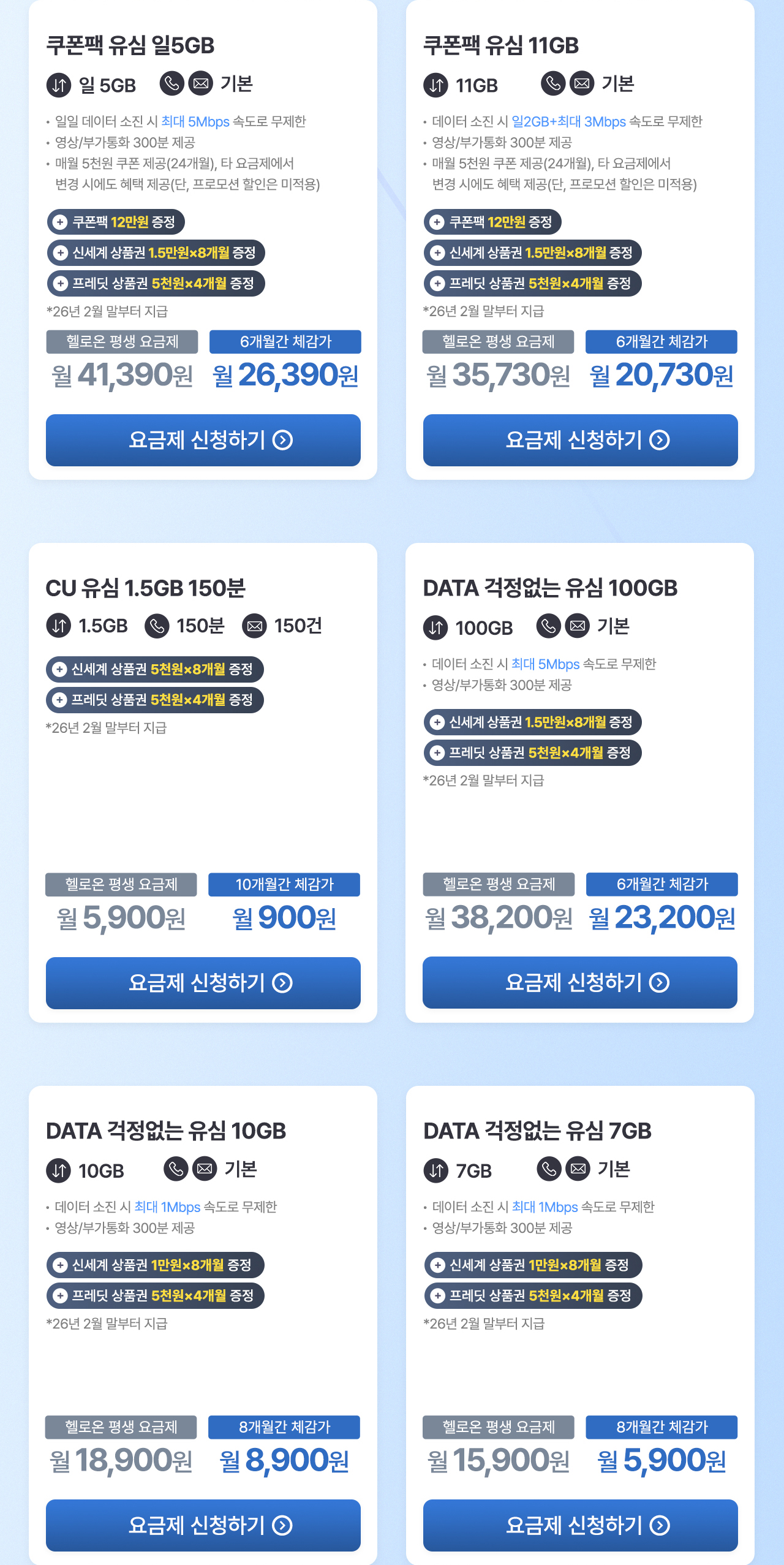
Task: Click the 150건 message envelope icon
Action: click(254, 626)
